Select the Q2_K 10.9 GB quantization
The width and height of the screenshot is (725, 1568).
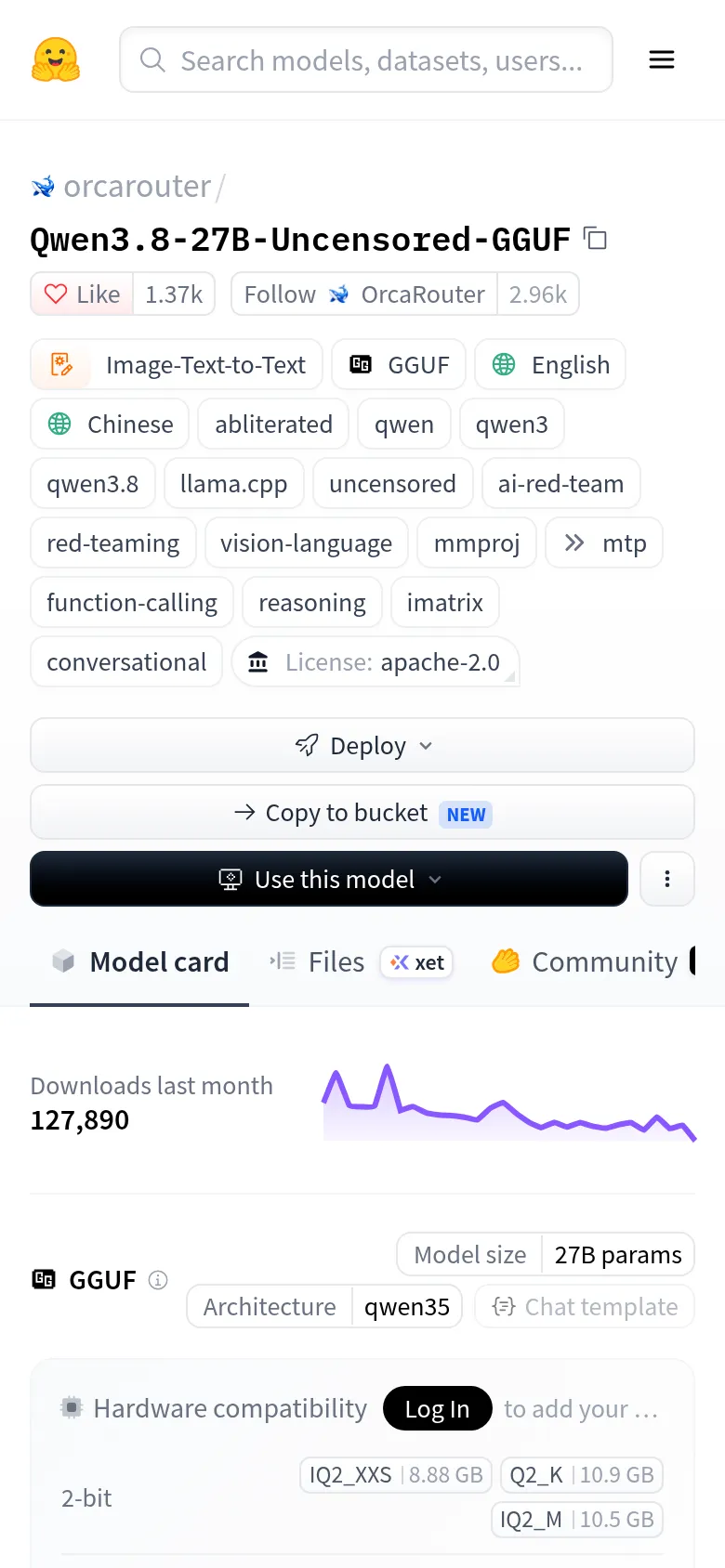pos(582,1475)
